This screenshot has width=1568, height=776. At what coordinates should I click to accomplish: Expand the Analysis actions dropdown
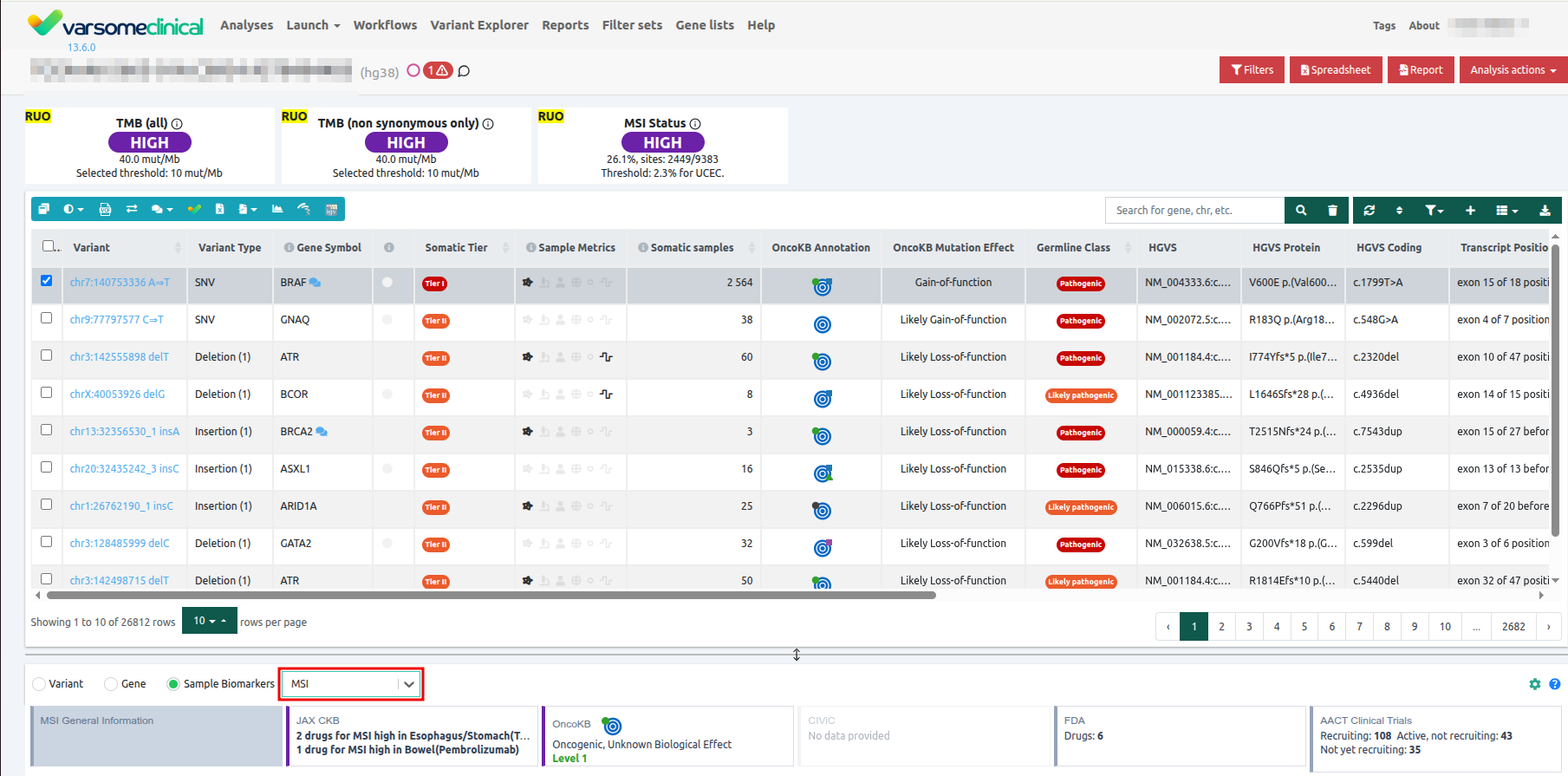[x=1512, y=70]
